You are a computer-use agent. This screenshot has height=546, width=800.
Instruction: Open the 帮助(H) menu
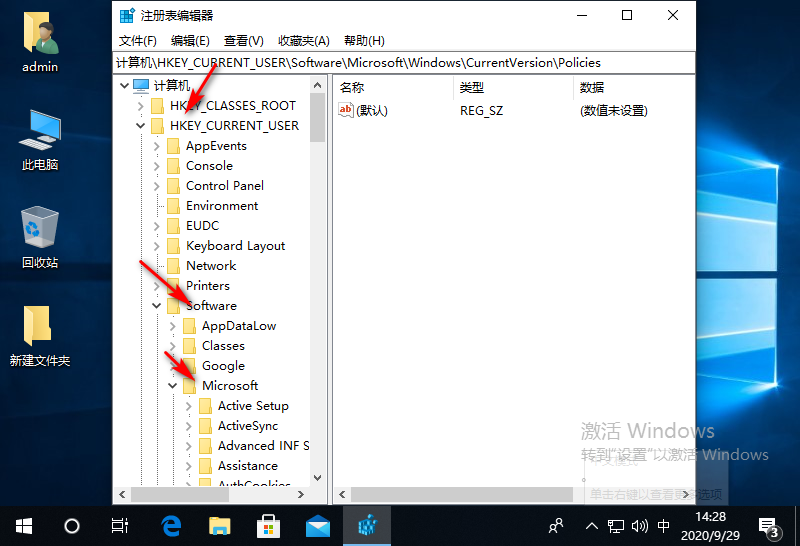click(x=364, y=41)
